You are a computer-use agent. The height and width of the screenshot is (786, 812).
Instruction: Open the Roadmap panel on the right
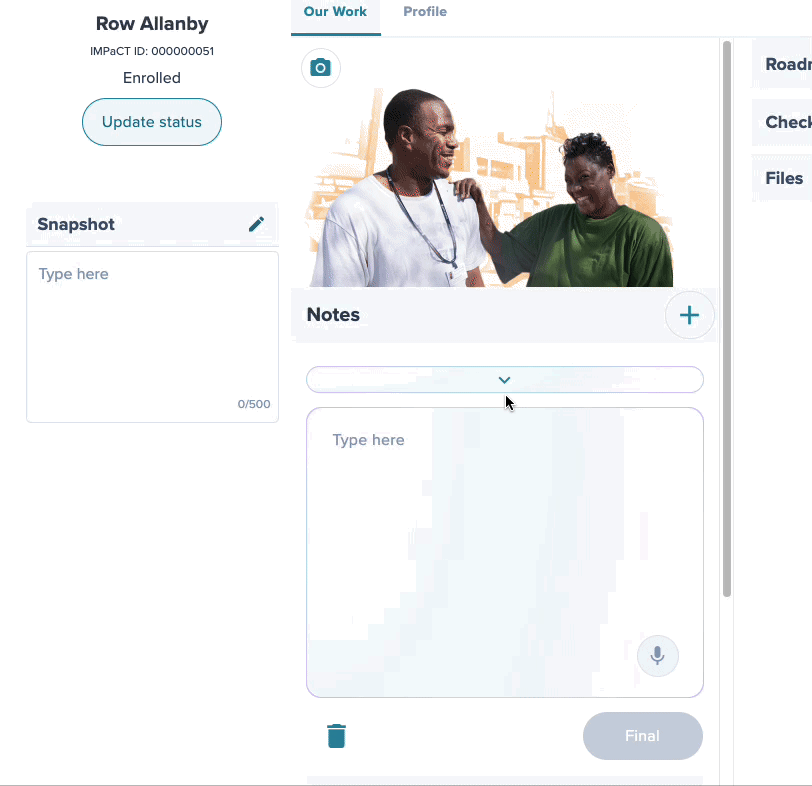click(782, 64)
